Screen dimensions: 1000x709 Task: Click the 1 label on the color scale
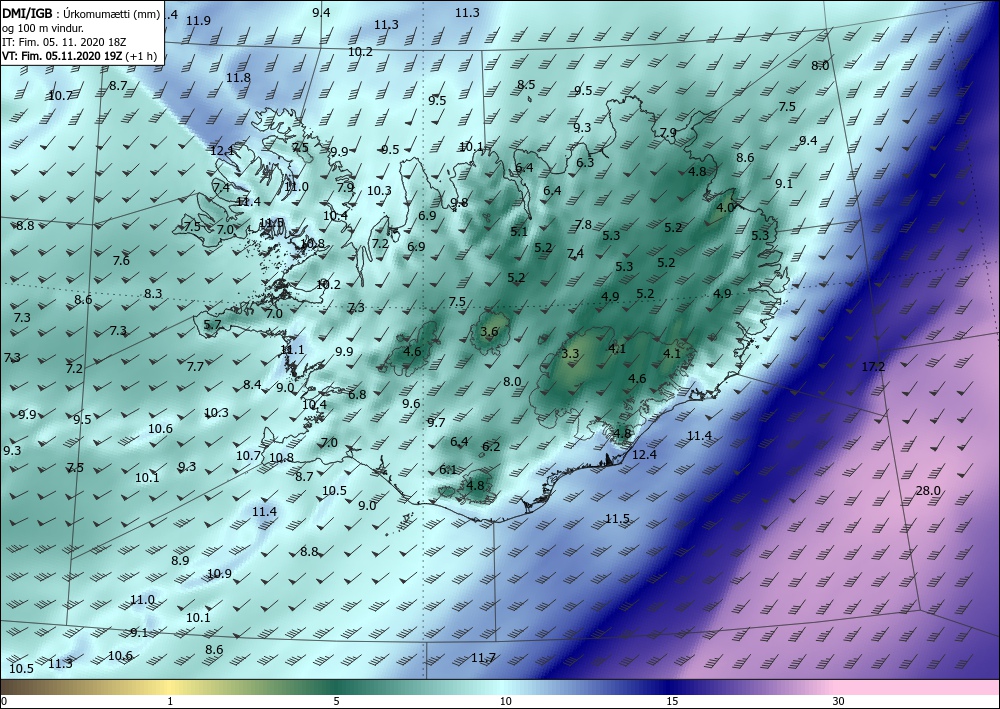[170, 702]
